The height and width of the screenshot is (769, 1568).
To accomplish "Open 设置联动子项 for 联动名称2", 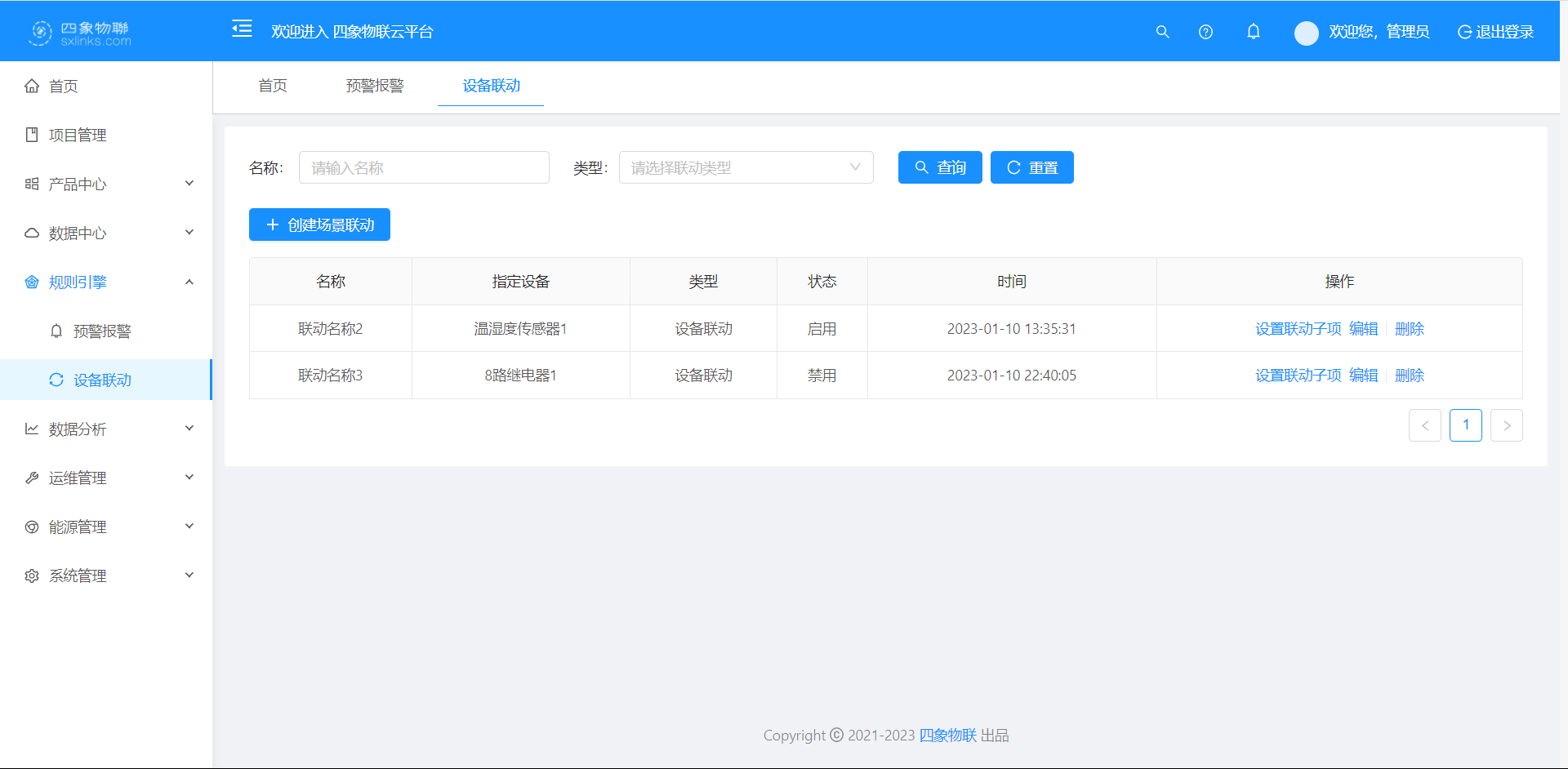I will (x=1298, y=328).
